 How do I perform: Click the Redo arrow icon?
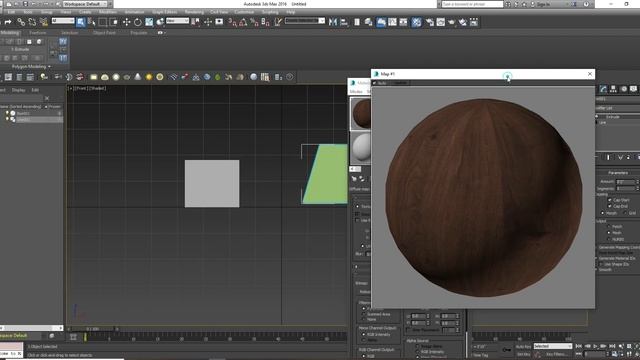pos(8,22)
